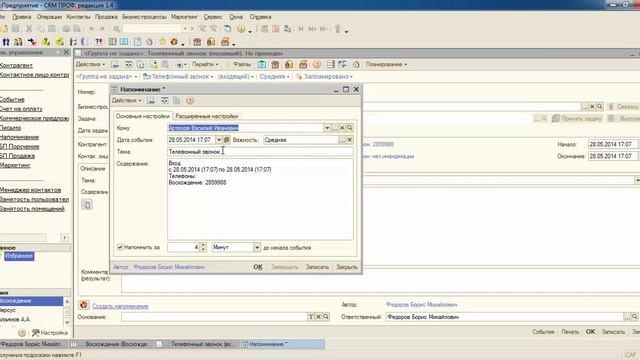Click the cut scissors icon in main toolbar
Screen dimensions: 640x360
[x=29, y=29]
